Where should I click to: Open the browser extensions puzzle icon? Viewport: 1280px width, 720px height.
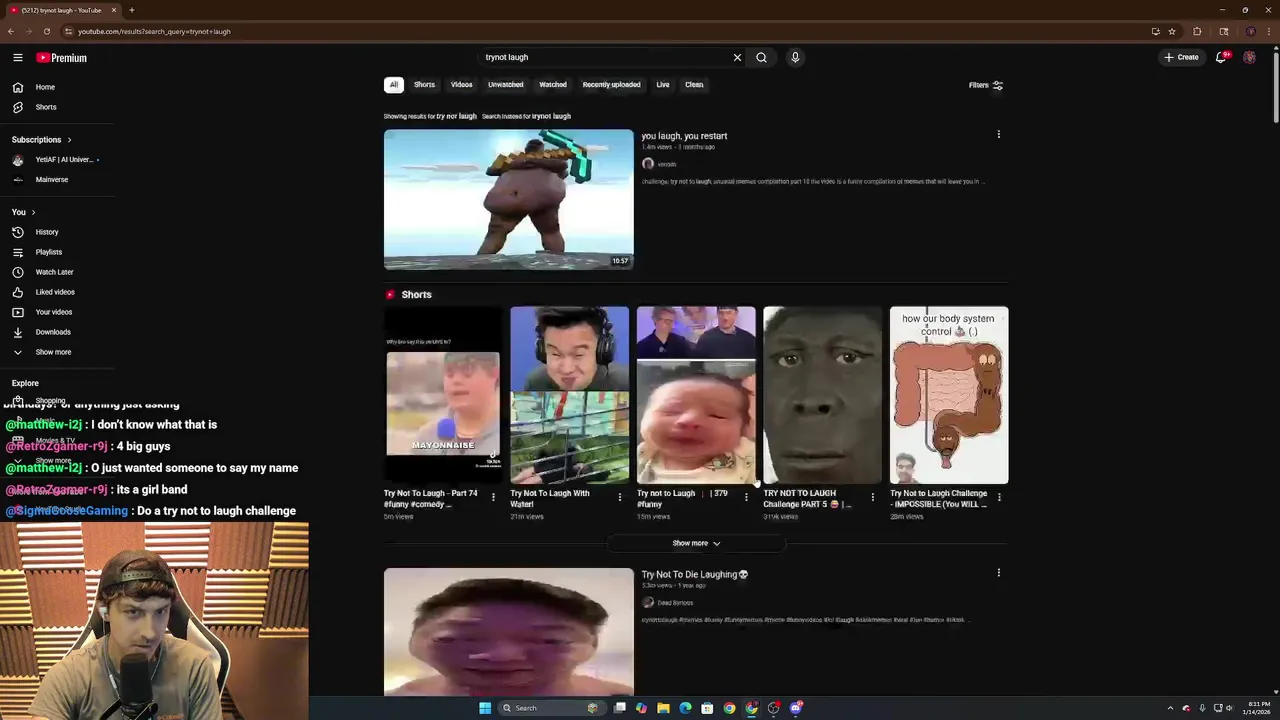[x=1197, y=31]
